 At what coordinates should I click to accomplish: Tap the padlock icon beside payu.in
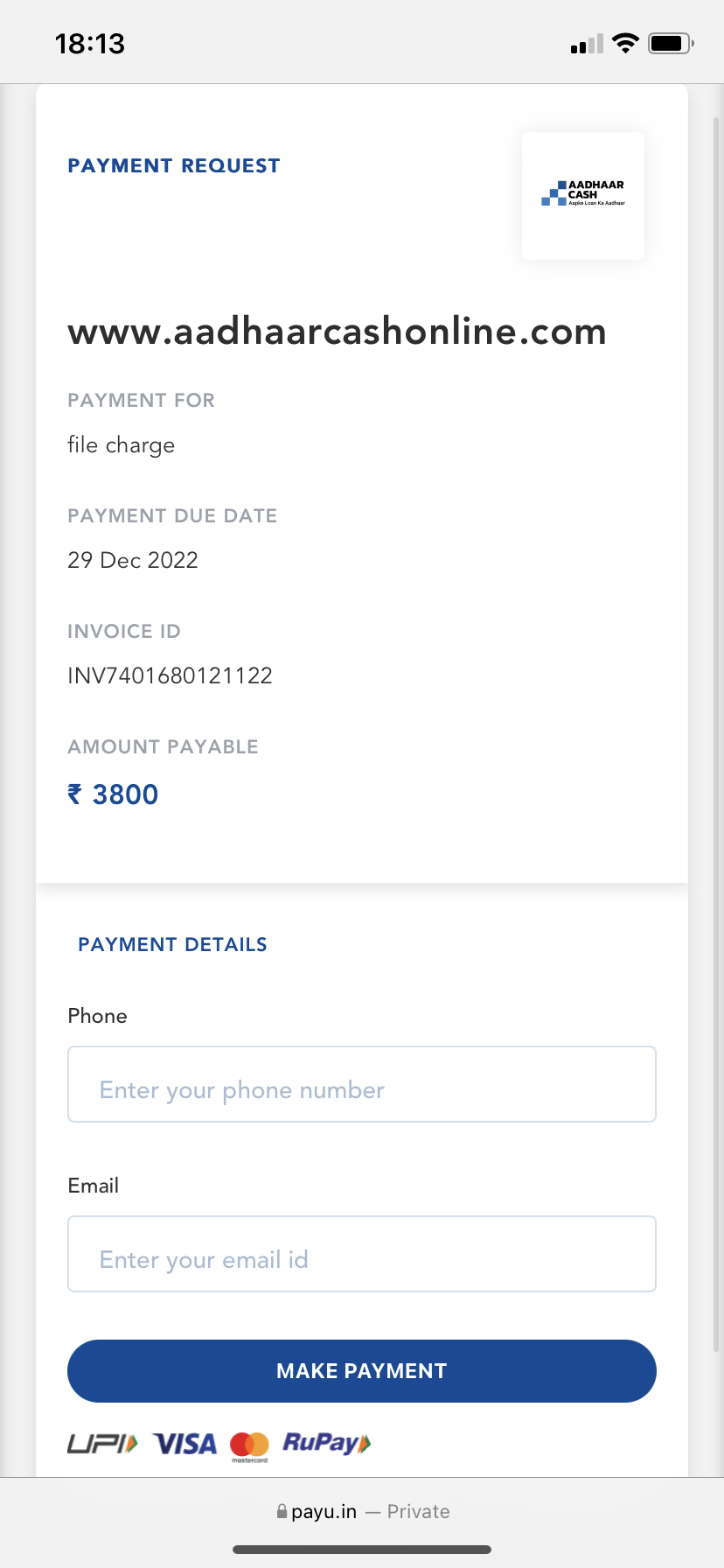point(282,1511)
